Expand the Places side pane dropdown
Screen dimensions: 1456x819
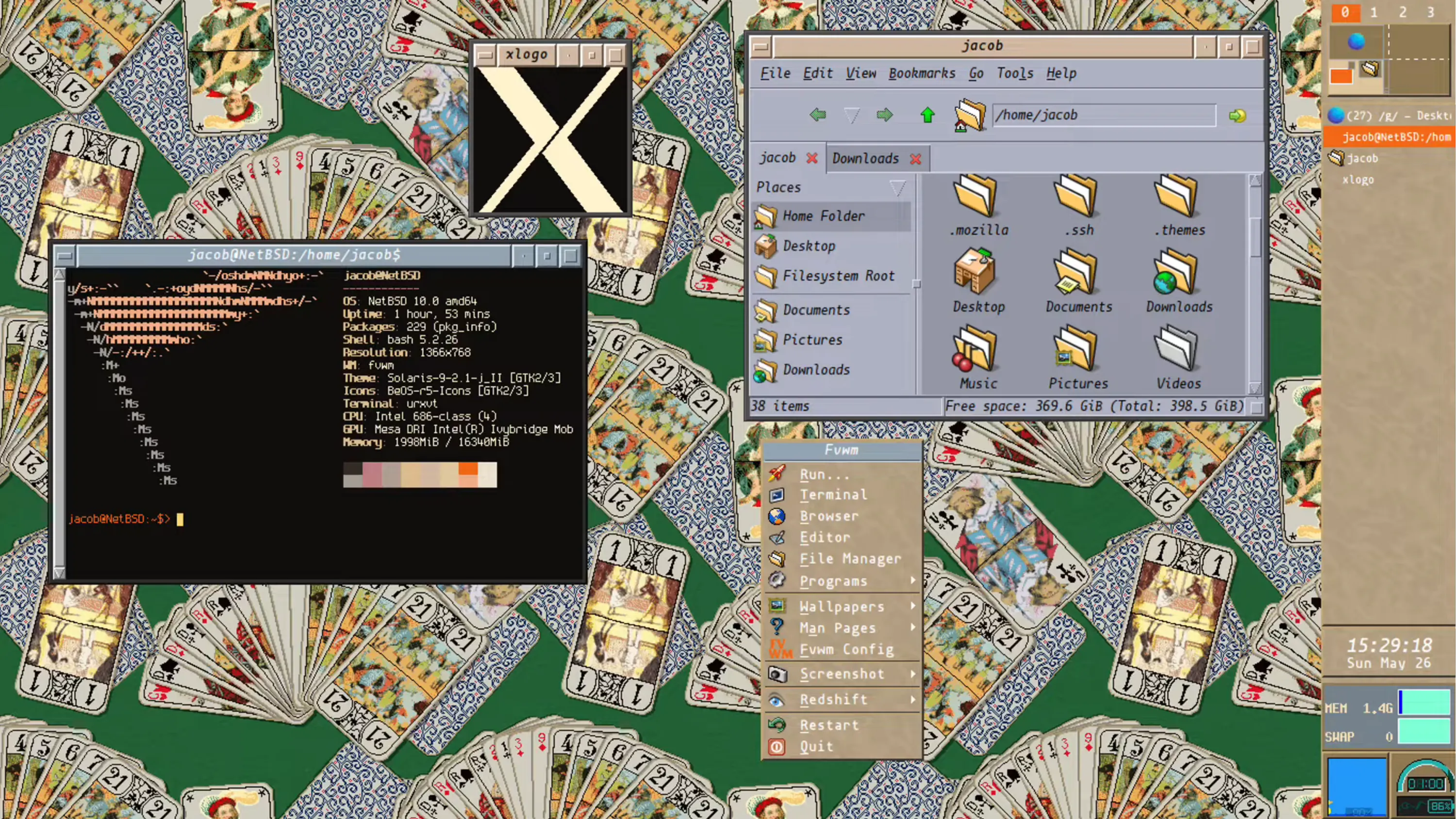click(x=897, y=187)
